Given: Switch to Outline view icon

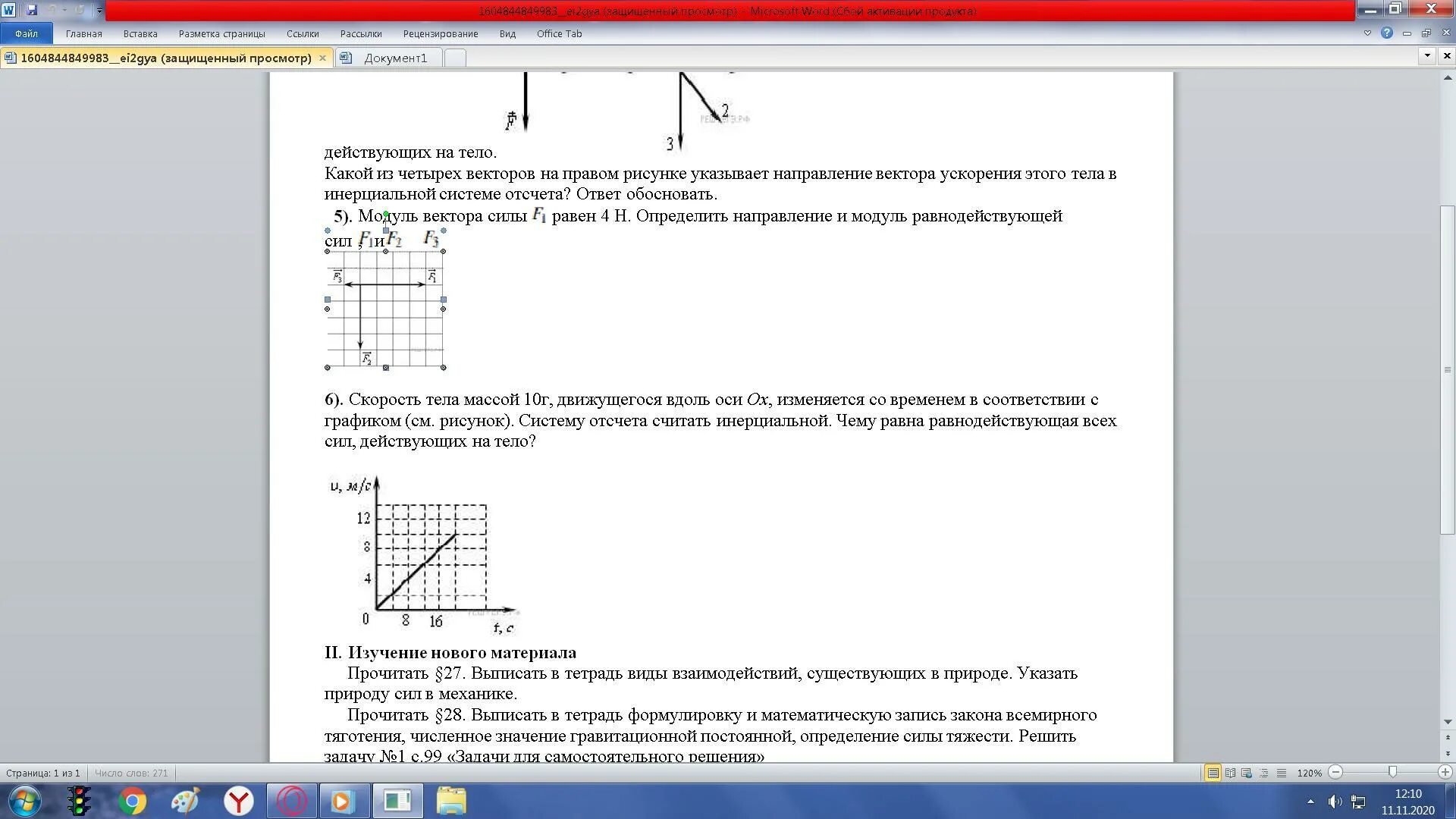Looking at the screenshot, I should [1264, 773].
